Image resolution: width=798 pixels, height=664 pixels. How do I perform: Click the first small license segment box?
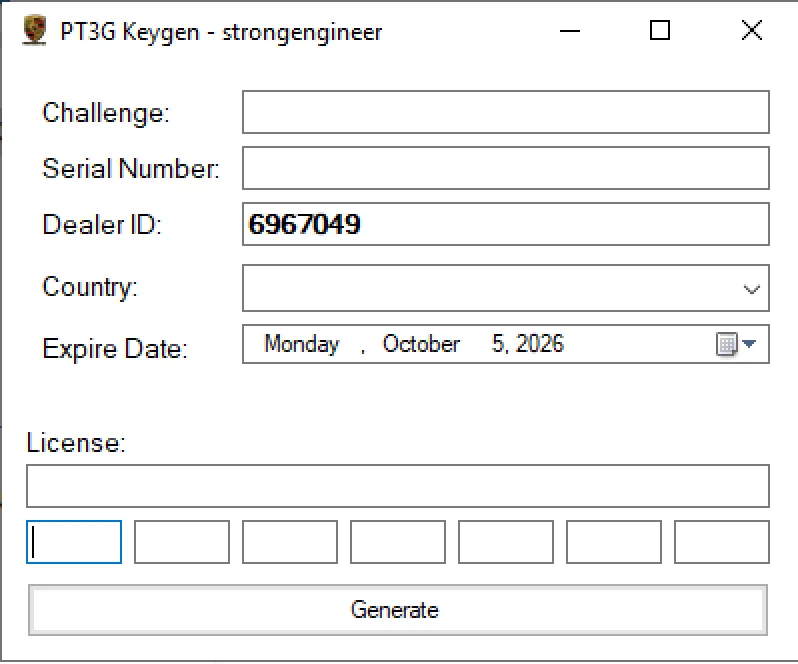point(74,542)
